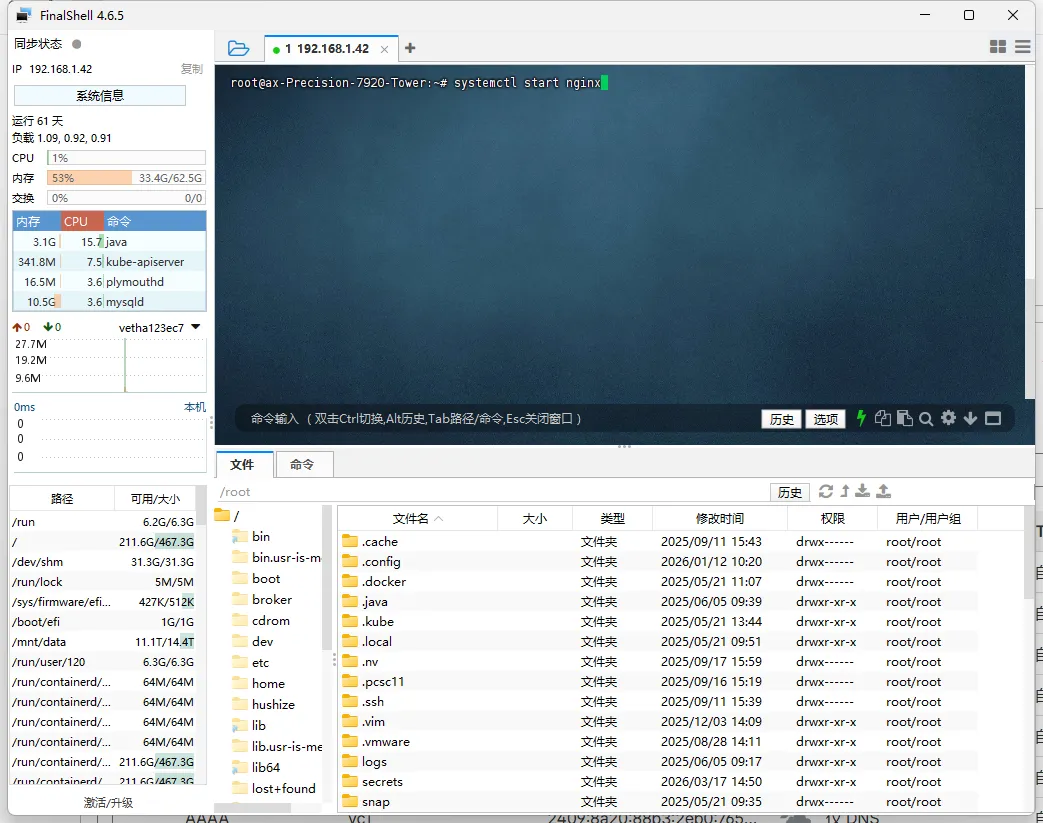
Task: Click the CPU usage bar 1%
Action: [126, 158]
